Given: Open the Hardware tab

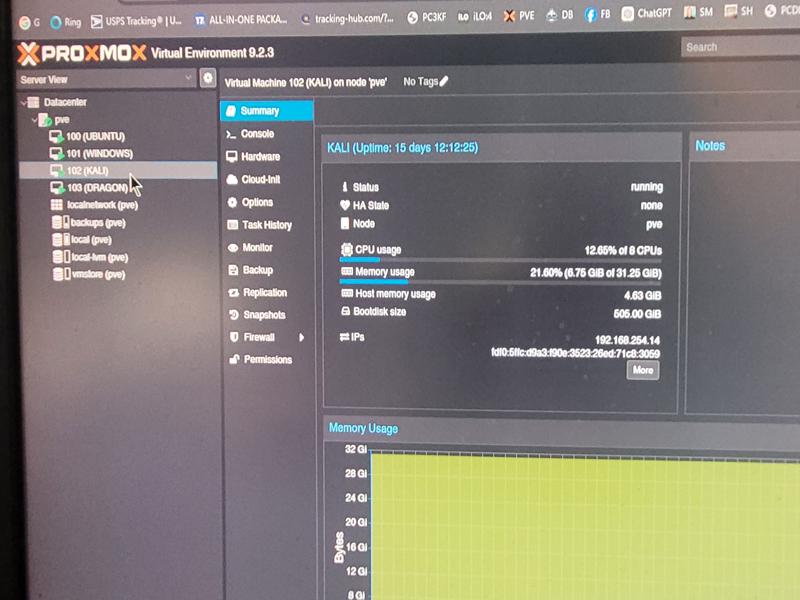Looking at the screenshot, I should pyautogui.click(x=267, y=157).
